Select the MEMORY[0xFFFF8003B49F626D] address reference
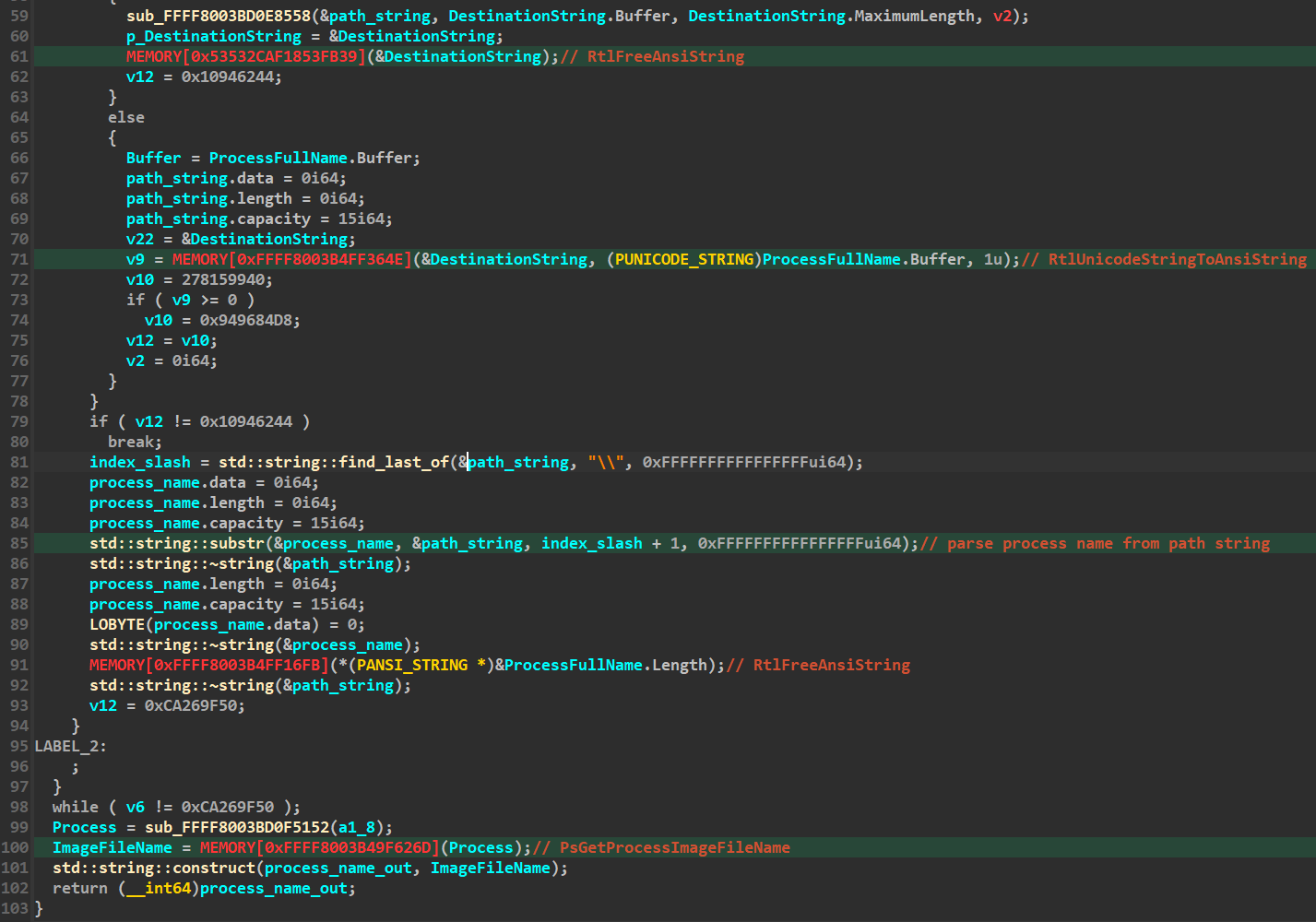The height and width of the screenshot is (922, 1316). tap(320, 847)
